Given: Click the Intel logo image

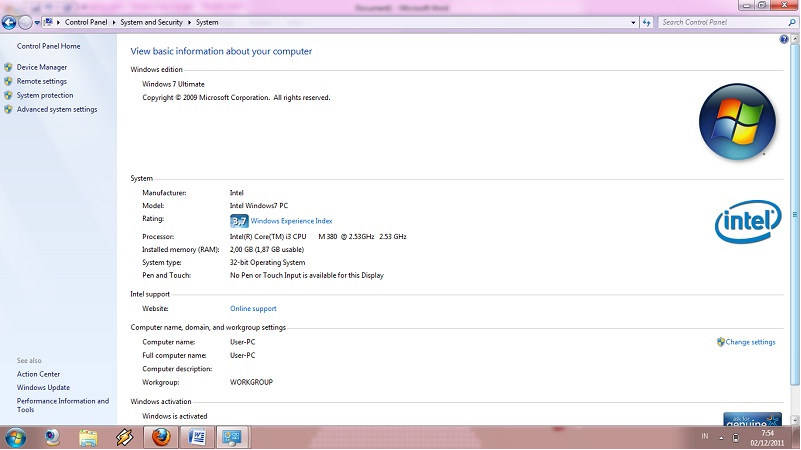Looking at the screenshot, I should [x=748, y=222].
